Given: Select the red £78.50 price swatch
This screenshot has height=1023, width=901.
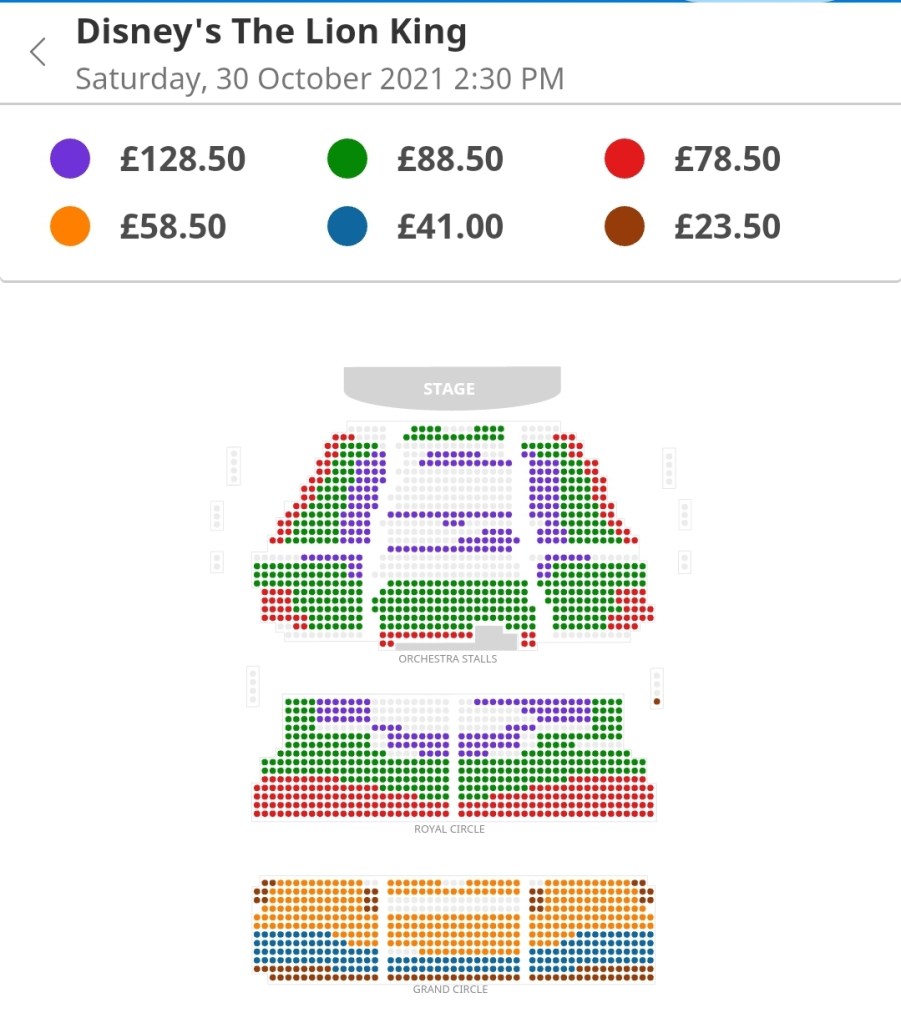Looking at the screenshot, I should coord(624,159).
